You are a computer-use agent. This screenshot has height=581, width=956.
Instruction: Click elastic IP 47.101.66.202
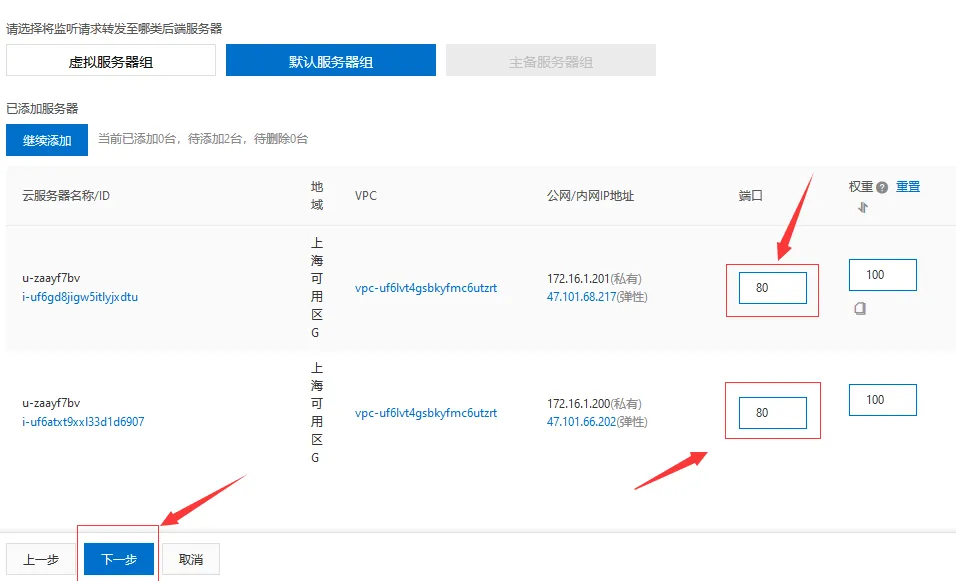pyautogui.click(x=581, y=422)
